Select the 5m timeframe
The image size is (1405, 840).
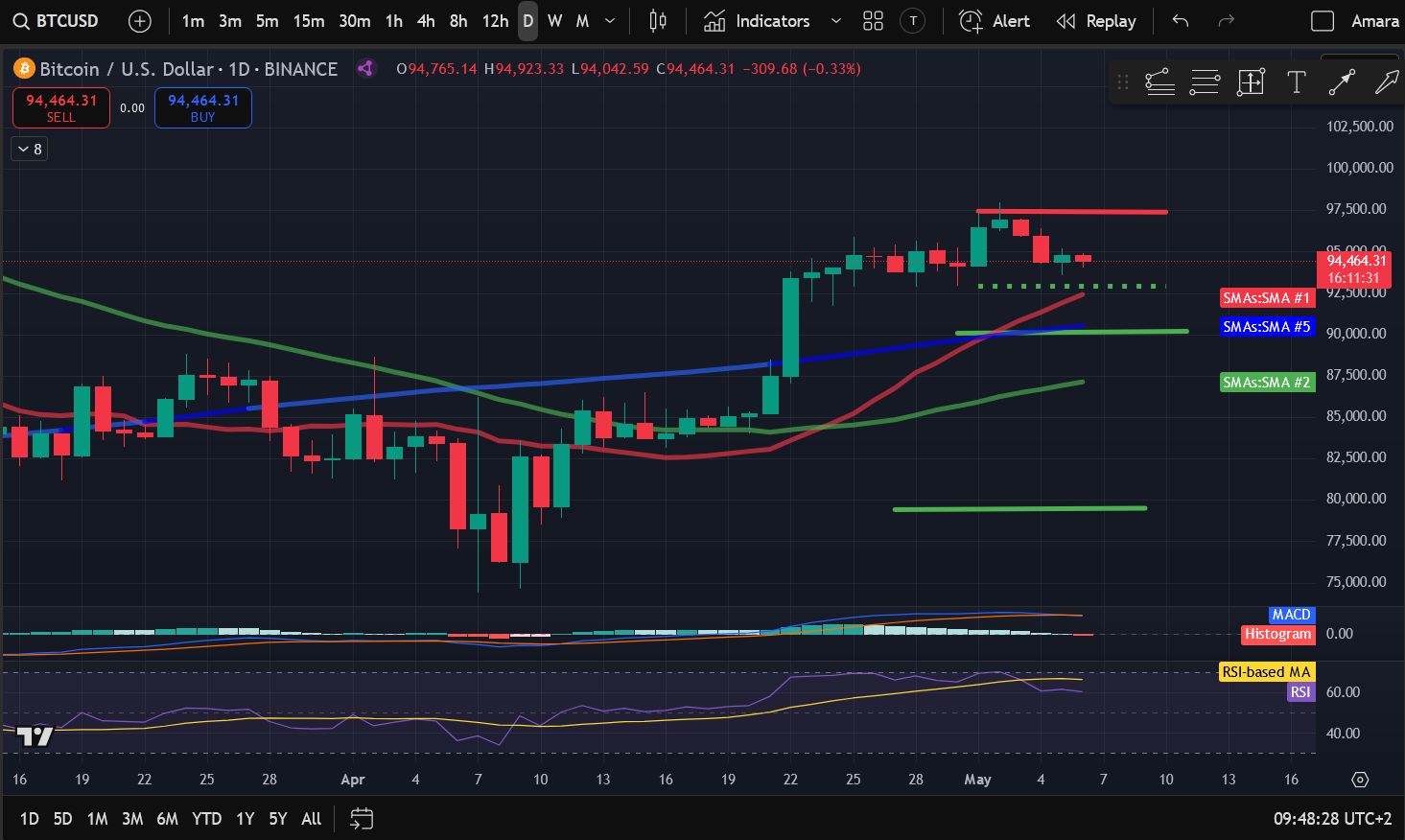click(x=268, y=21)
